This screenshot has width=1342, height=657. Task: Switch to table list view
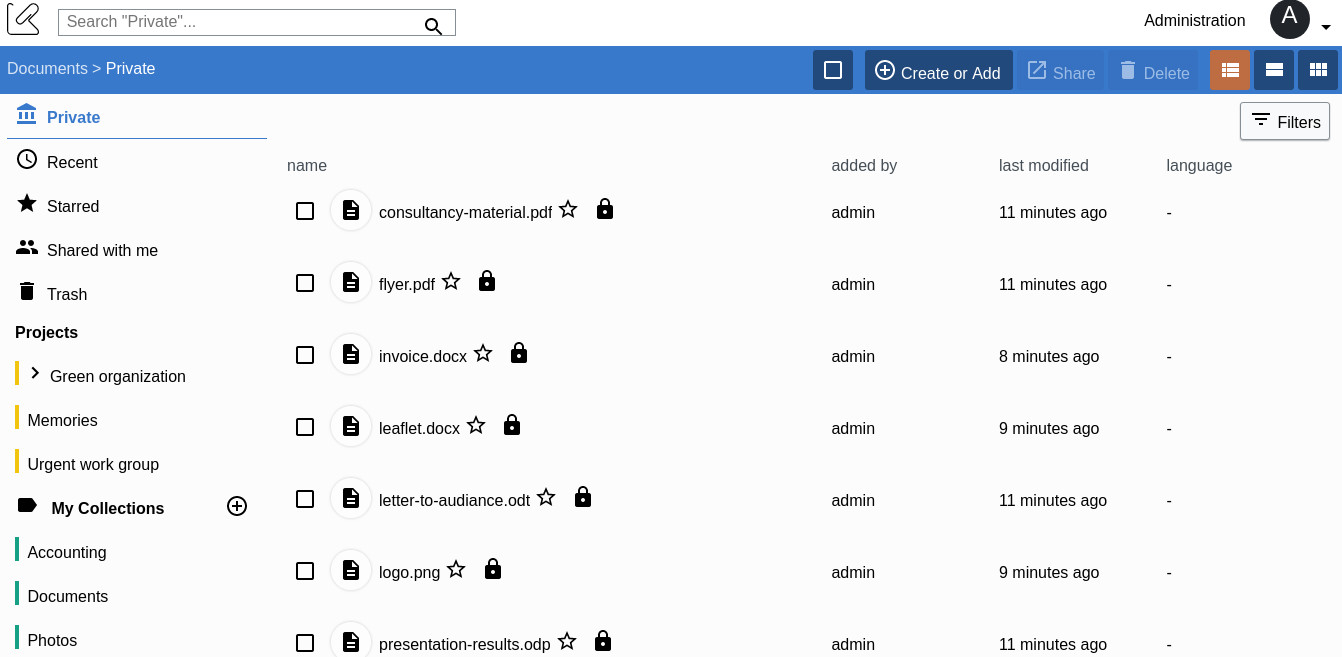[x=1230, y=70]
